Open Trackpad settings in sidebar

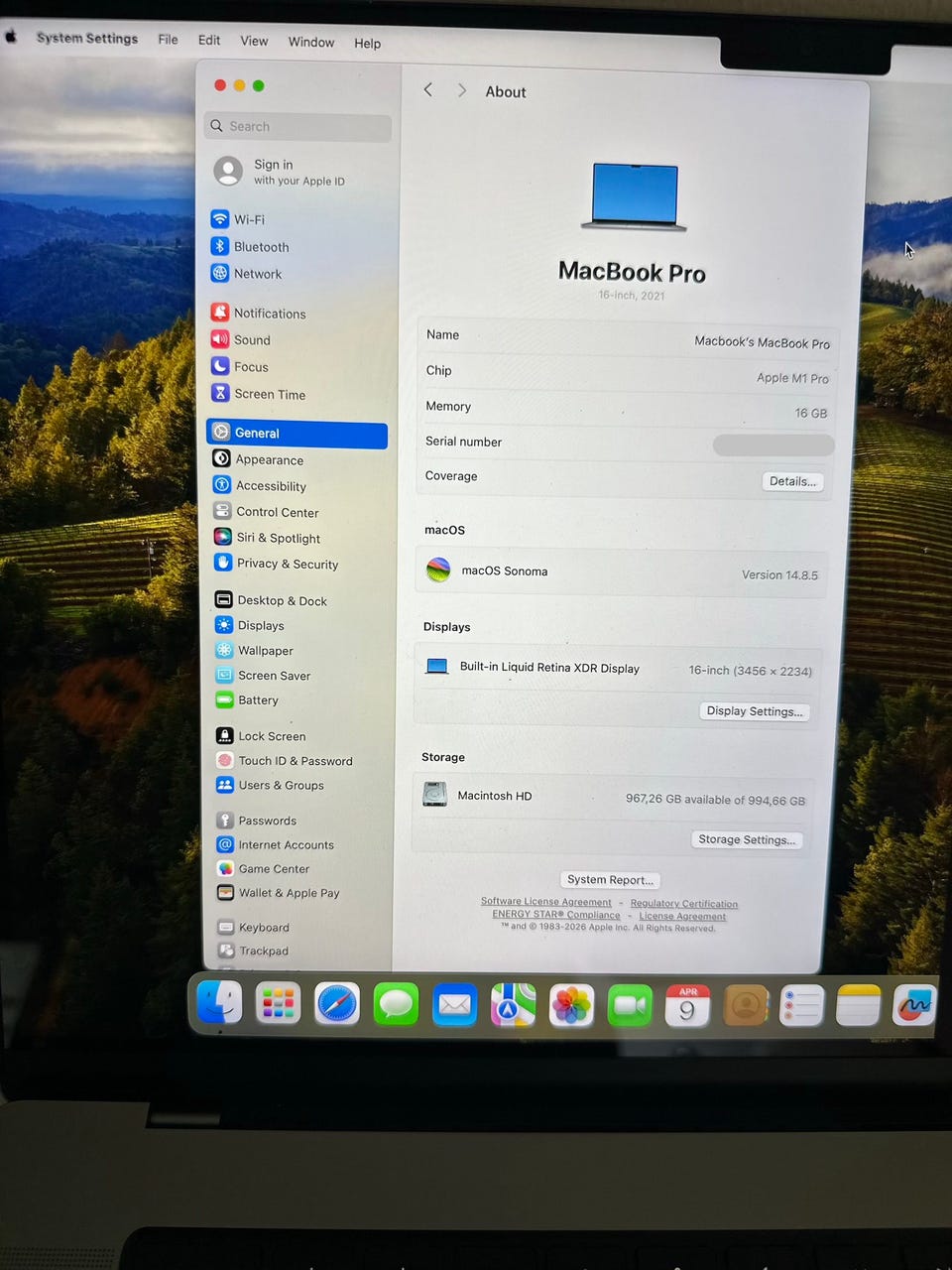click(x=254, y=951)
